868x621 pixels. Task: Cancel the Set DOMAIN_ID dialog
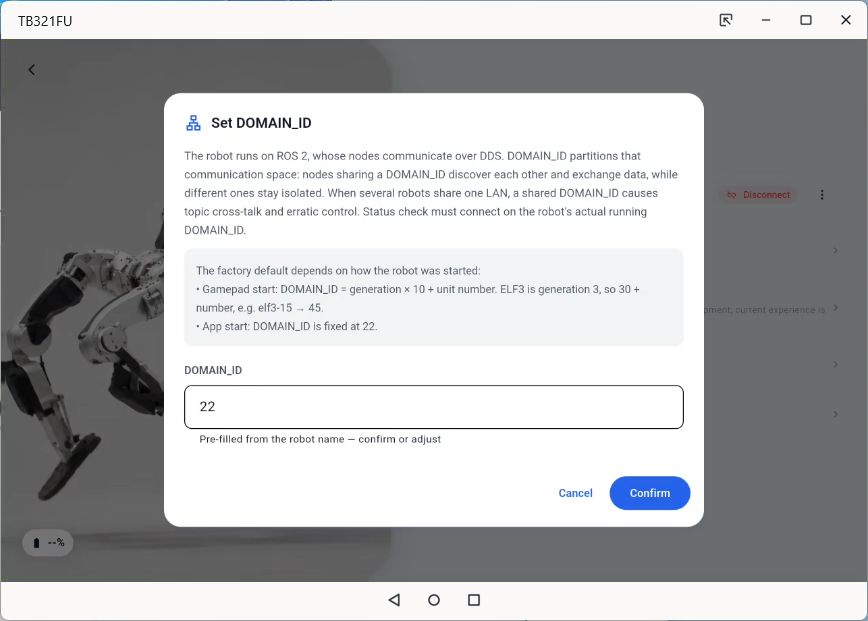(575, 493)
